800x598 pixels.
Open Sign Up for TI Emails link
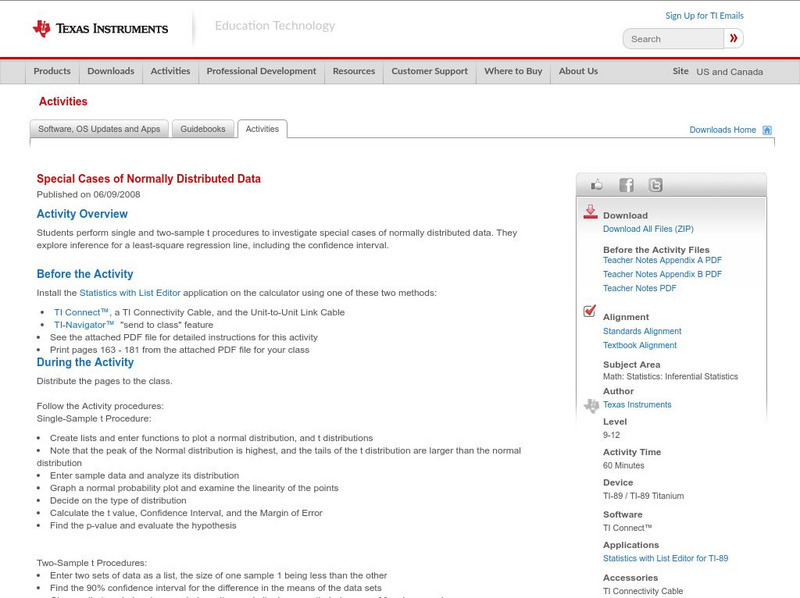tap(704, 16)
